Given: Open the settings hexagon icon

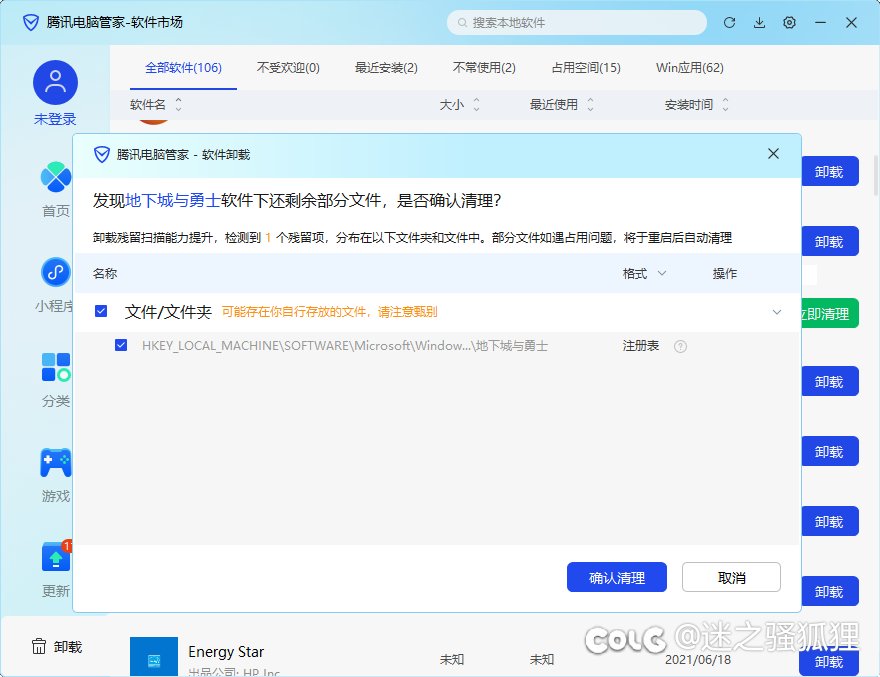Looking at the screenshot, I should 789,22.
